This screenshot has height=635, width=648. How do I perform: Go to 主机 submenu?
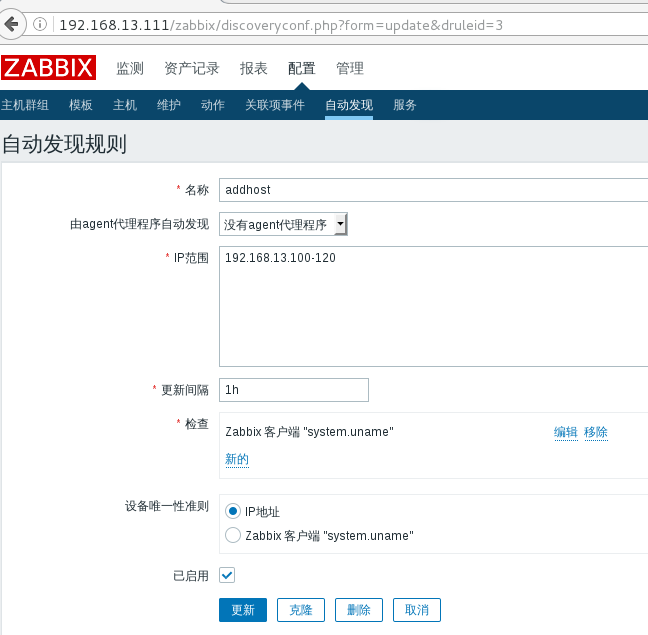[x=125, y=105]
